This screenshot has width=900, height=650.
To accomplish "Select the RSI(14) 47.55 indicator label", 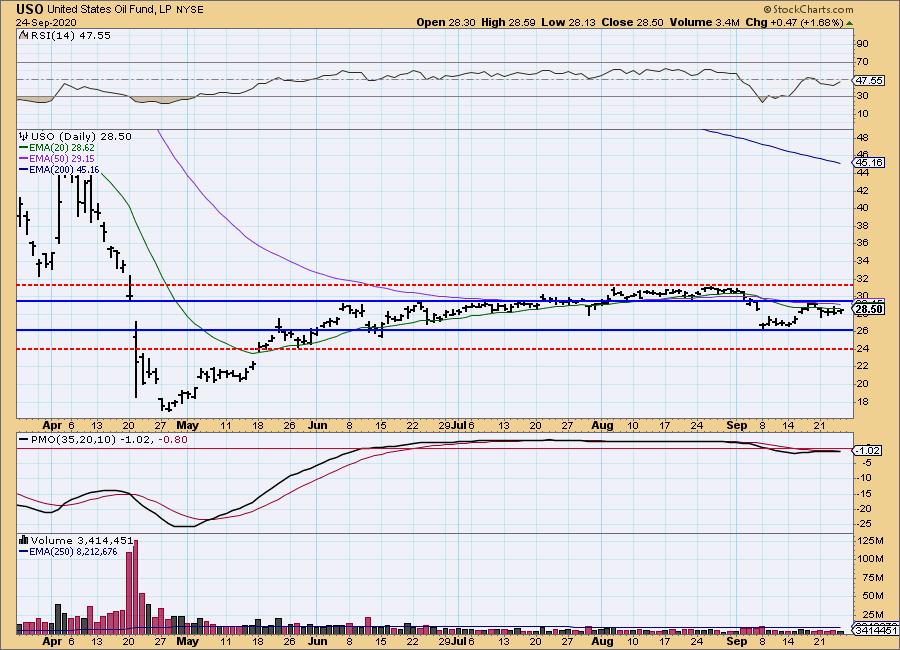I will [x=69, y=36].
